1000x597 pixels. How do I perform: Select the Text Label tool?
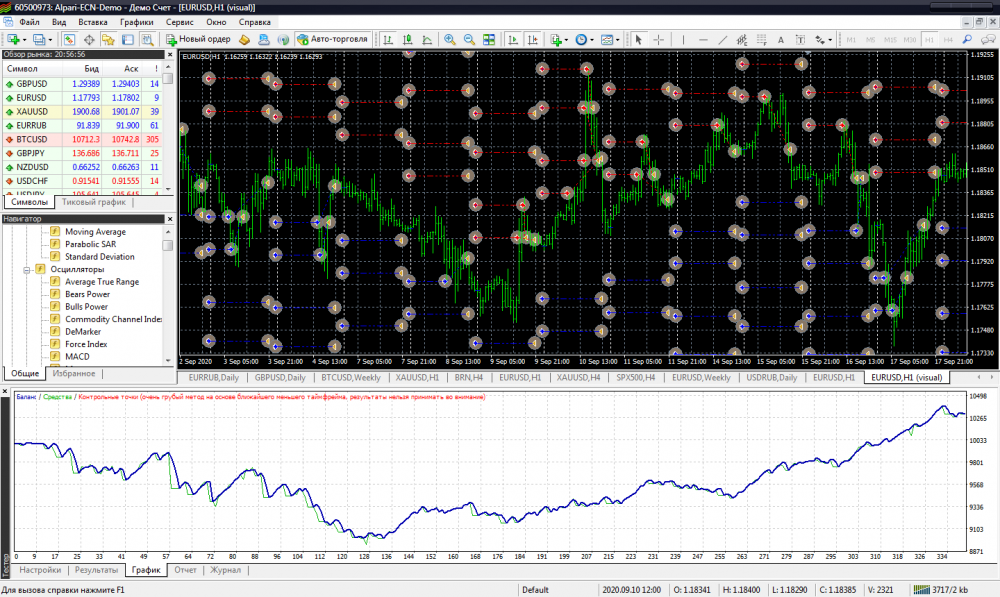coord(800,40)
